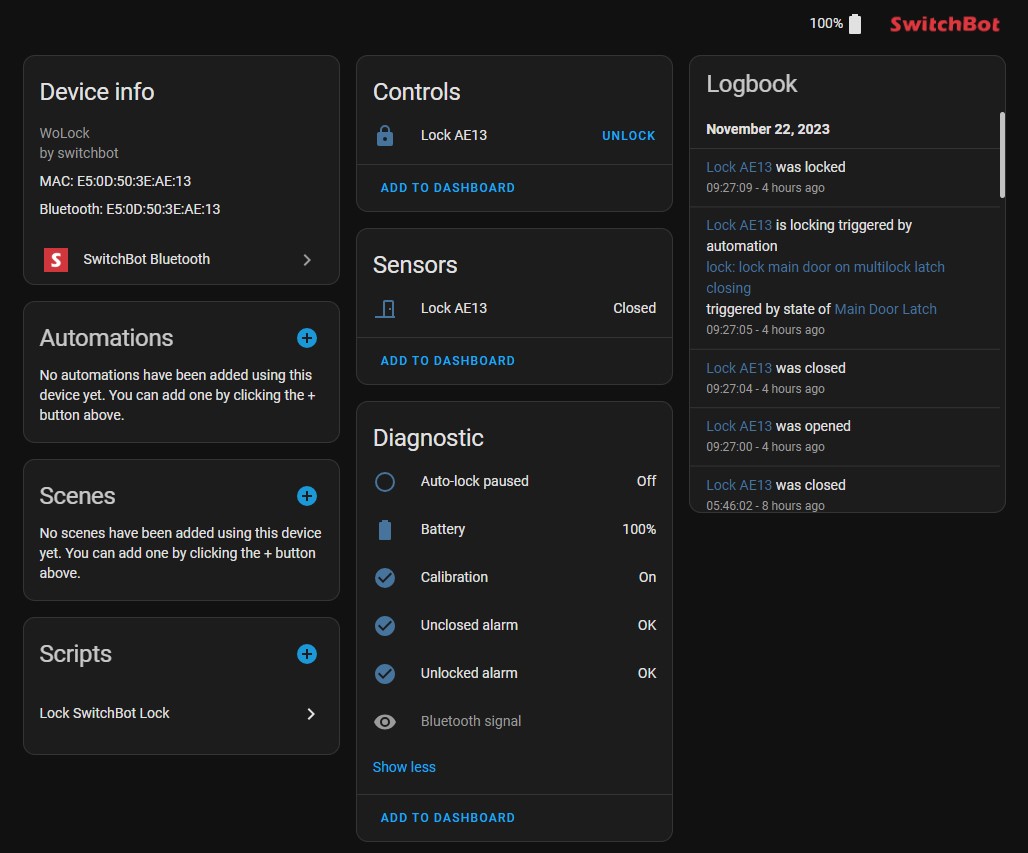Screen dimensions: 1028x853
Task: Open SwitchBot Bluetooth integration via chevron
Action: click(307, 260)
